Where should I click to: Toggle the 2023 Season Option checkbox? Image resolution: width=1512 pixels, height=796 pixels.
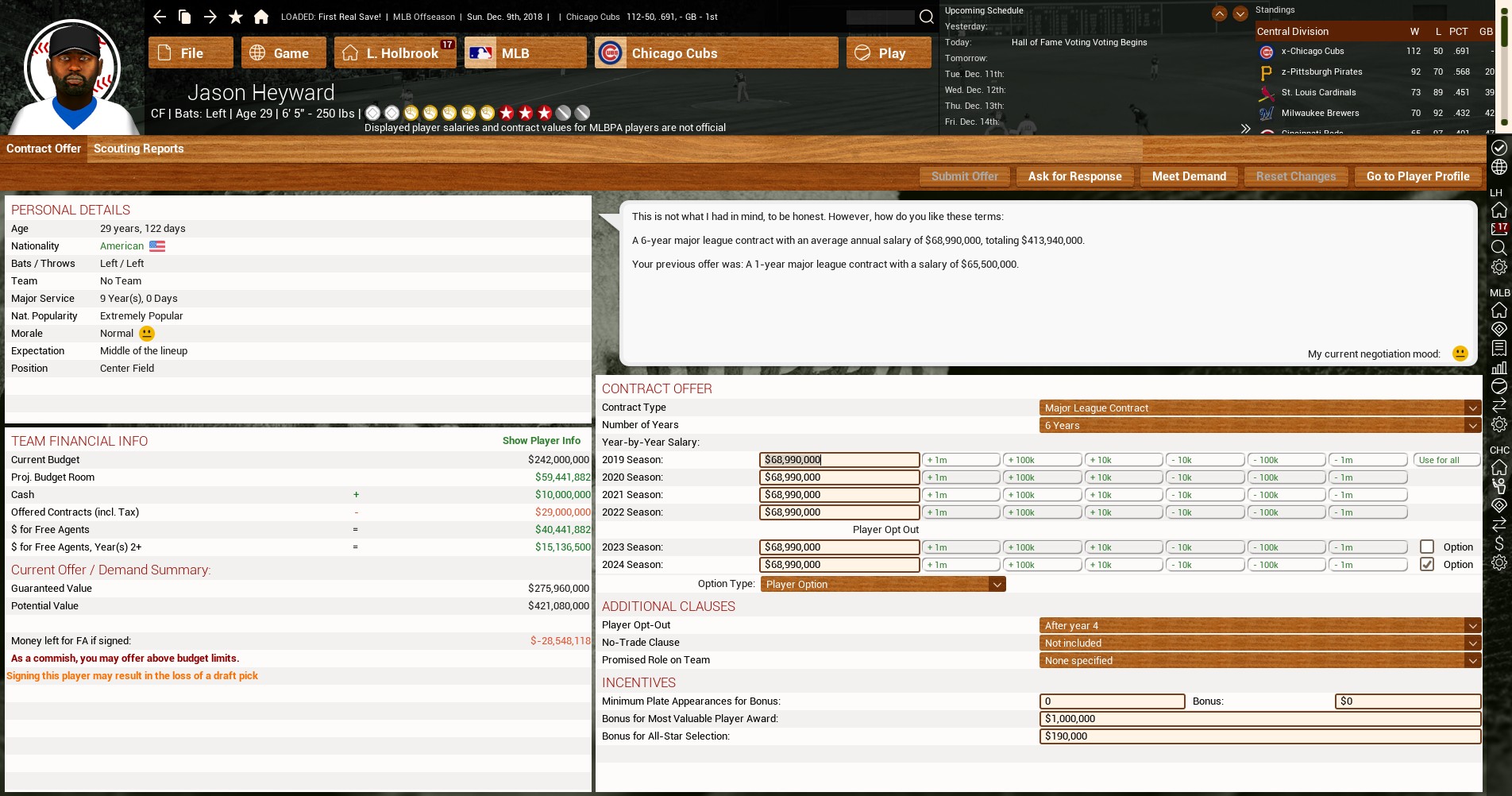click(x=1427, y=547)
